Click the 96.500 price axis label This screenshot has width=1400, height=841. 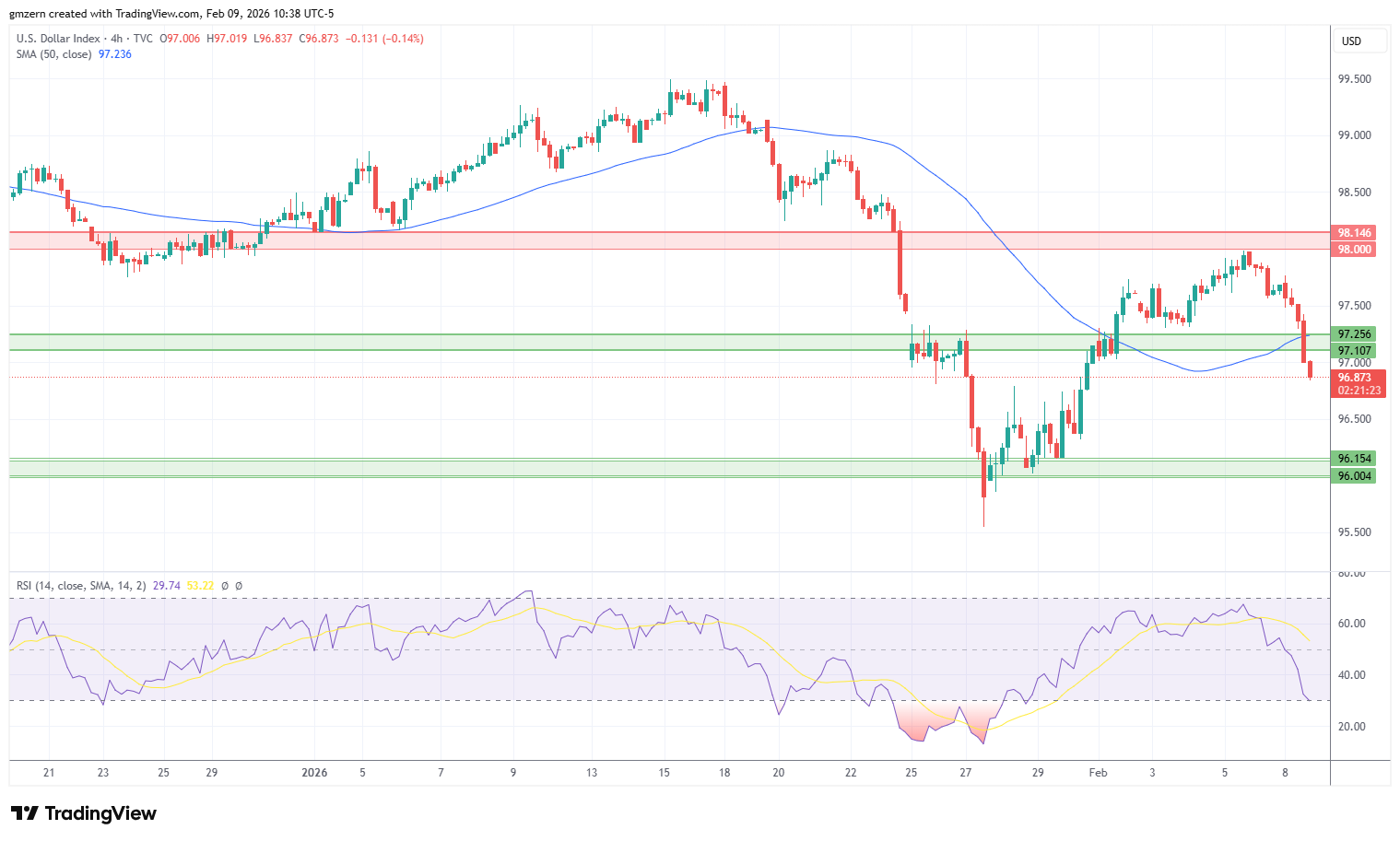[1354, 419]
